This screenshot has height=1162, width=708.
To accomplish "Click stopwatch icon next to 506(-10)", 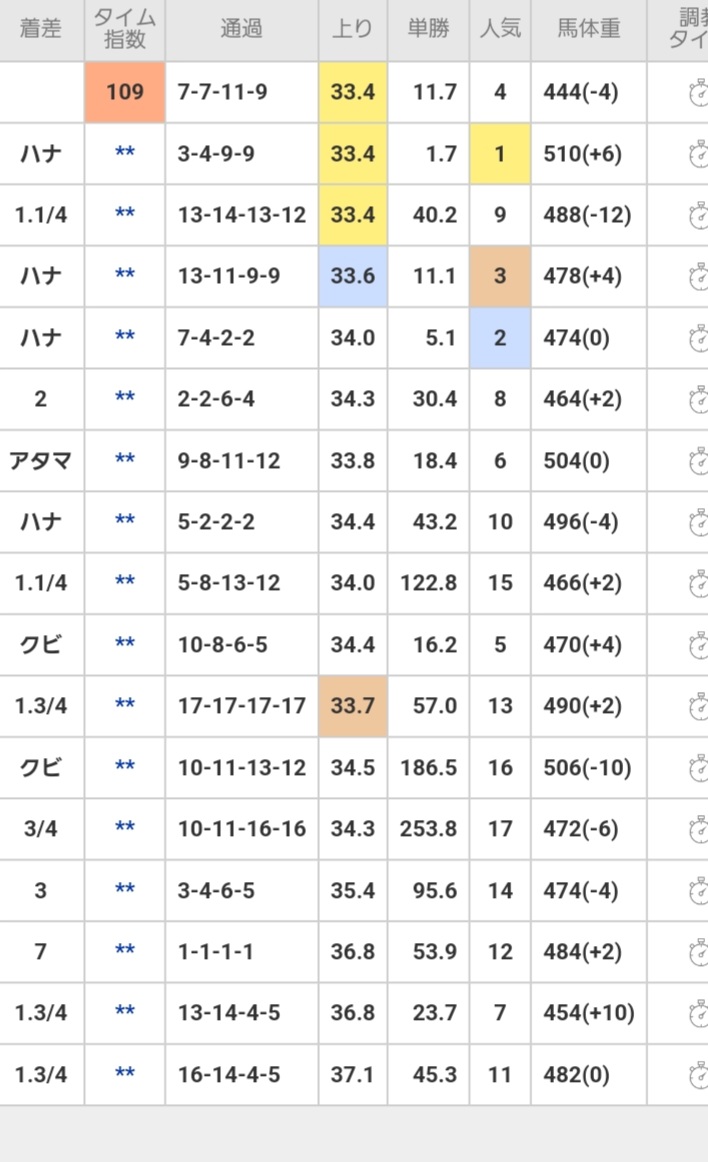I will pyautogui.click(x=698, y=768).
